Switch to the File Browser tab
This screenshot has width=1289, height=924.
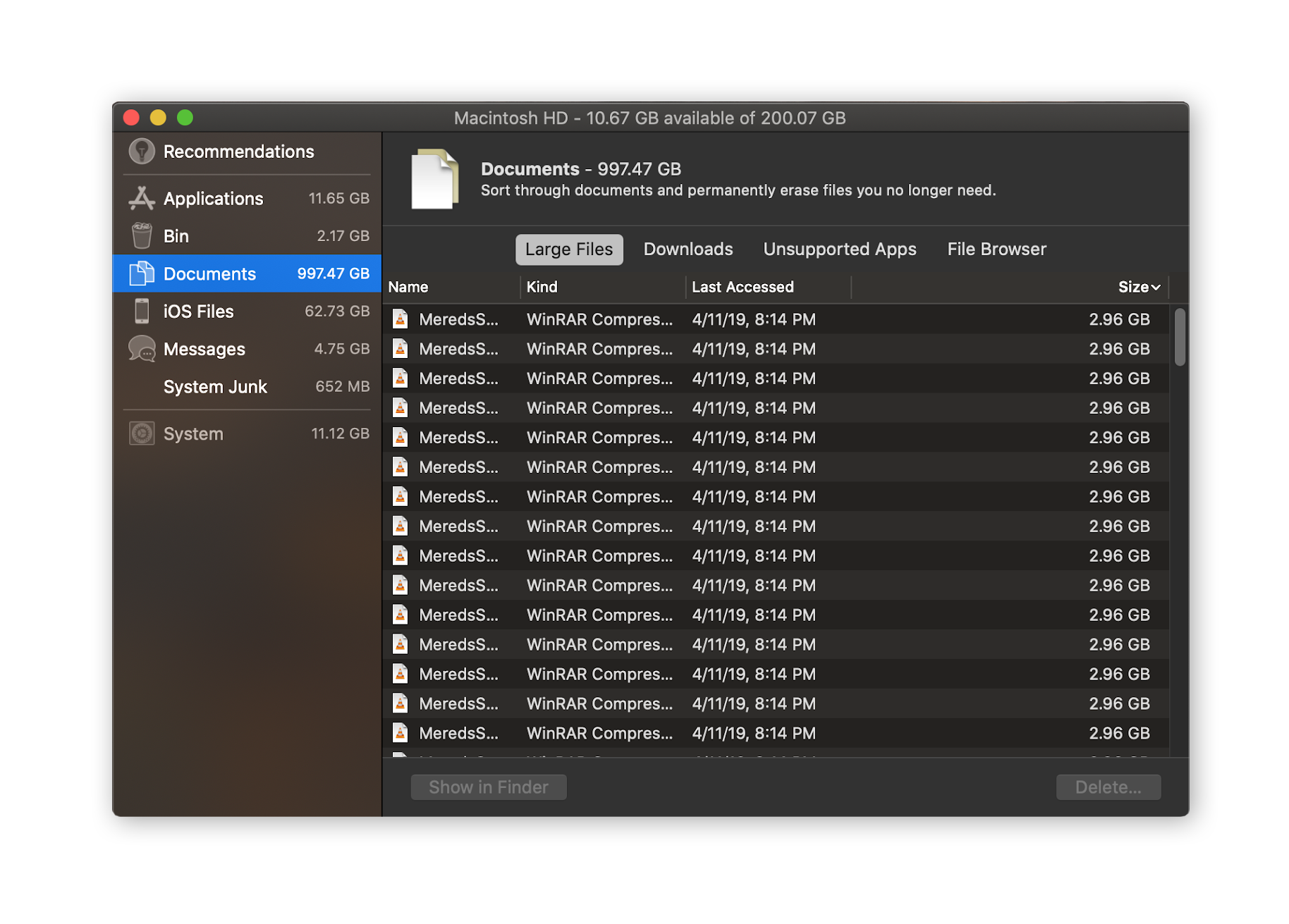(x=996, y=250)
